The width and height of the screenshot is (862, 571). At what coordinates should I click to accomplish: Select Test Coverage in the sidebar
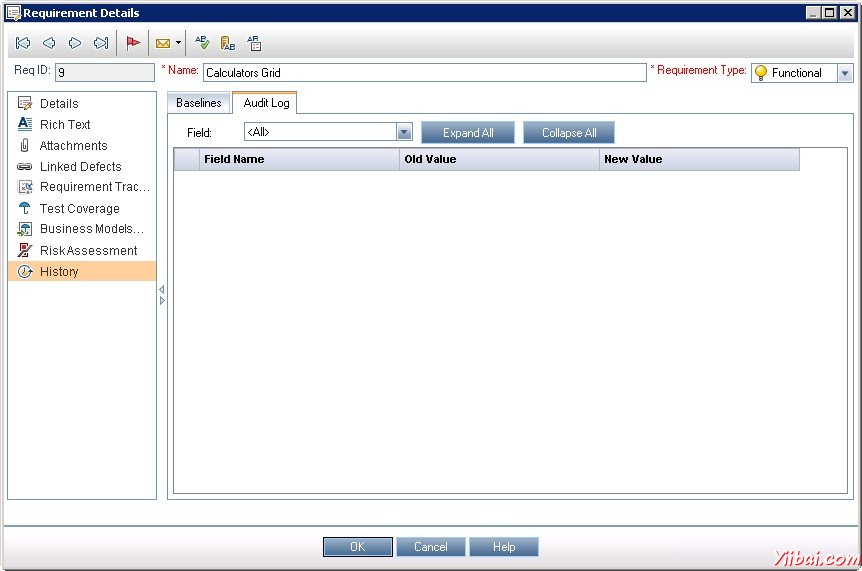[x=79, y=209]
